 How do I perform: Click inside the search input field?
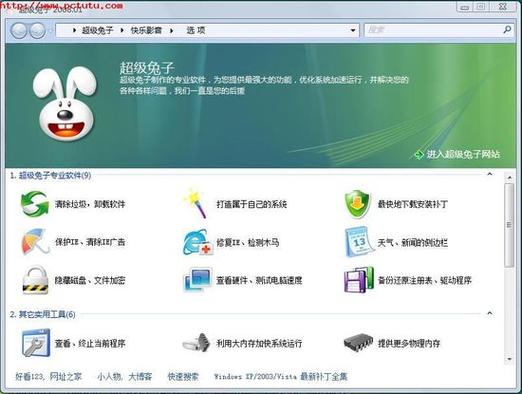433,30
